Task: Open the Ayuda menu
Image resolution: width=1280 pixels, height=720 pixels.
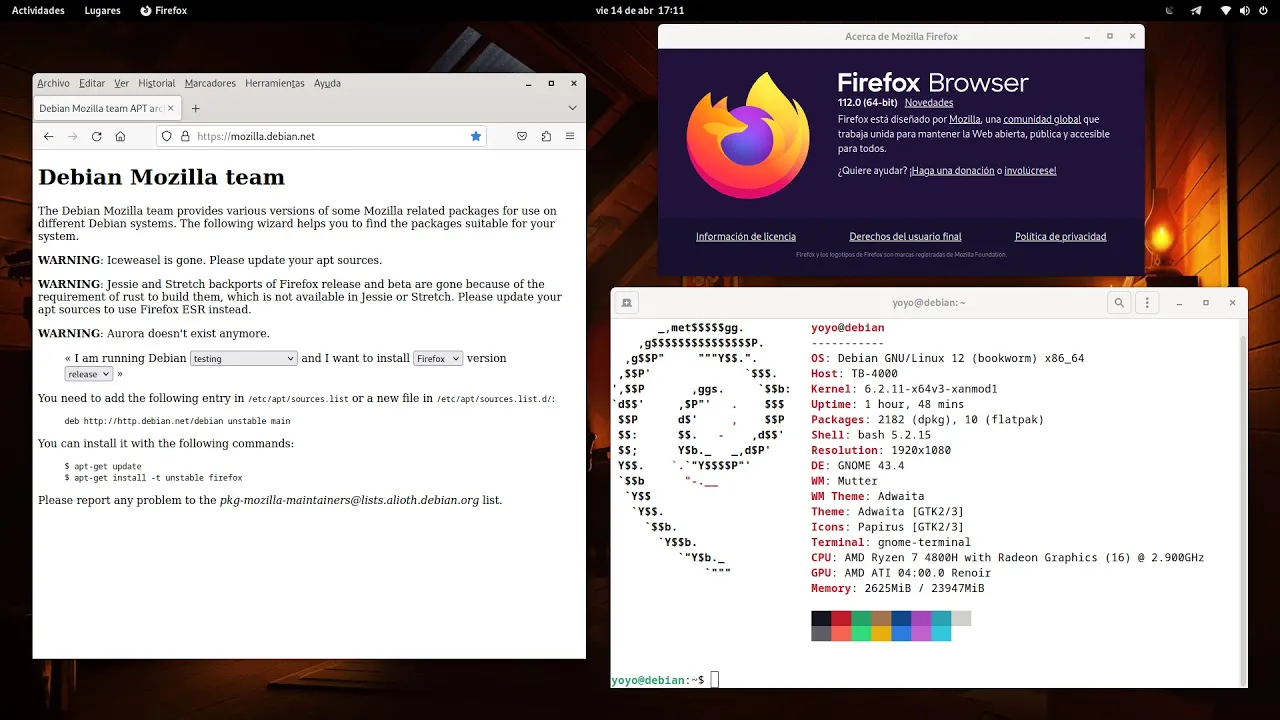Action: (327, 83)
